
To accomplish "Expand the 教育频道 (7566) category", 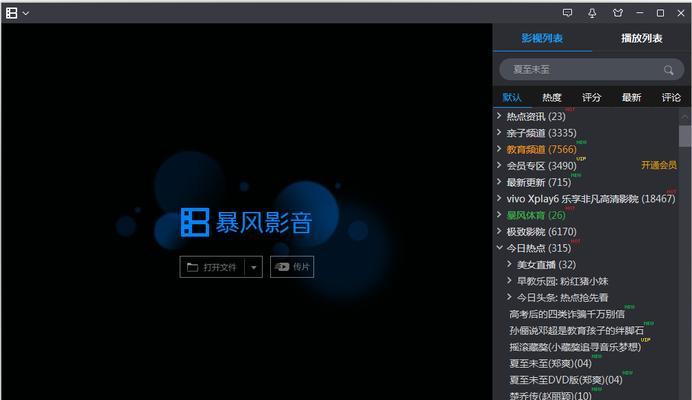I will tap(499, 149).
